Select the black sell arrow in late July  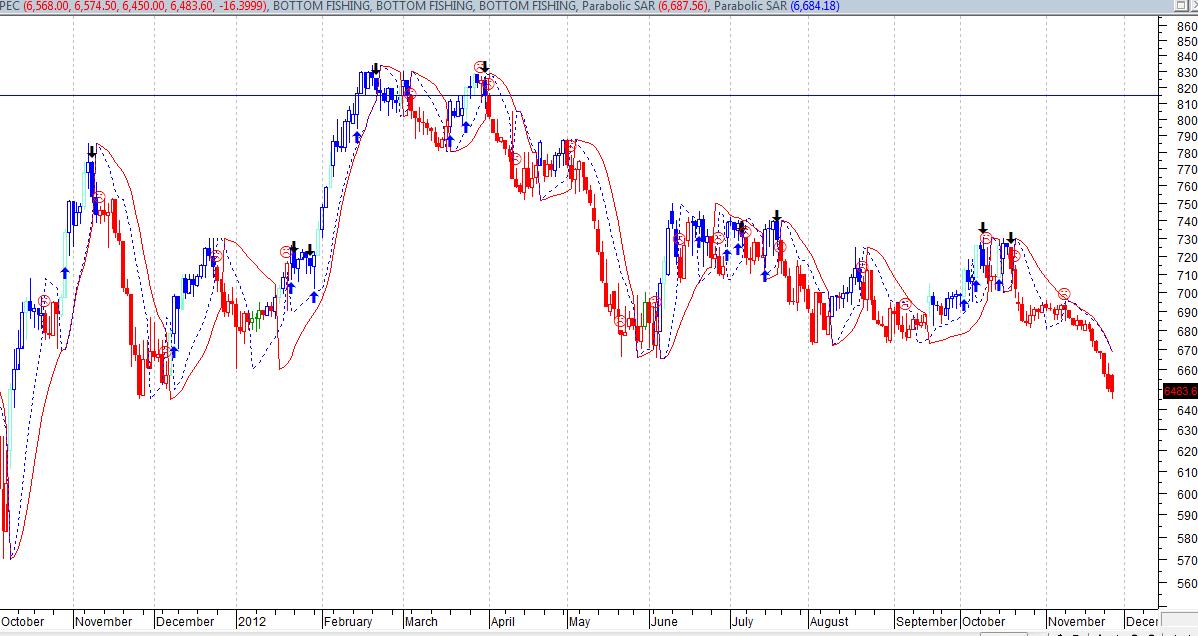[776, 216]
